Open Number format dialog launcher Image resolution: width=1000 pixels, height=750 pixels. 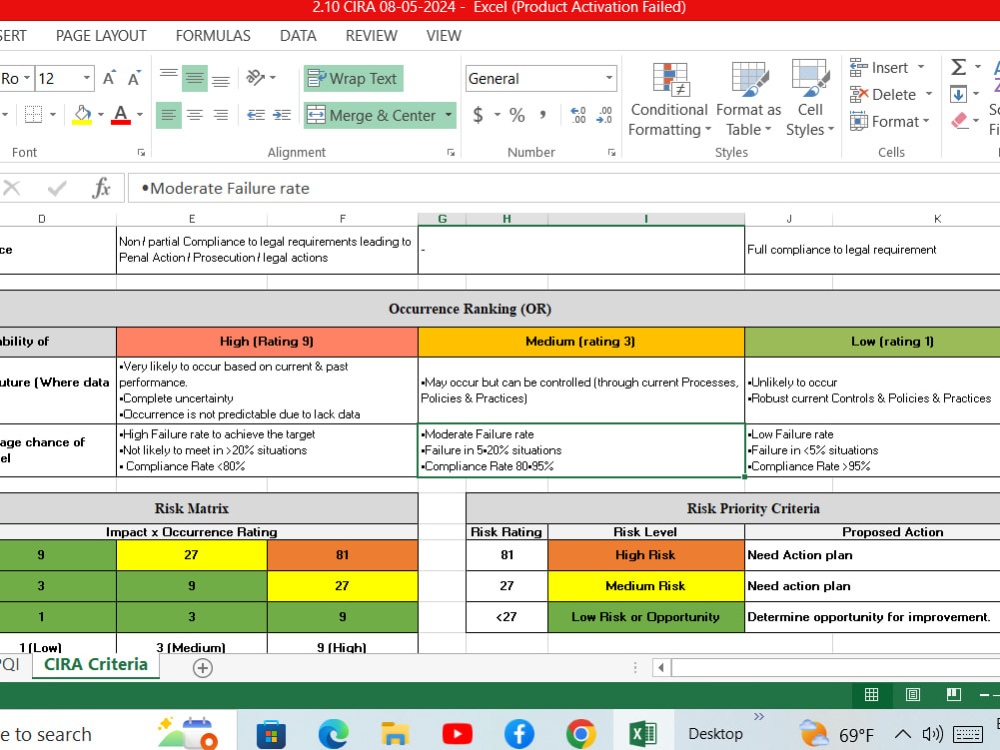(x=611, y=152)
